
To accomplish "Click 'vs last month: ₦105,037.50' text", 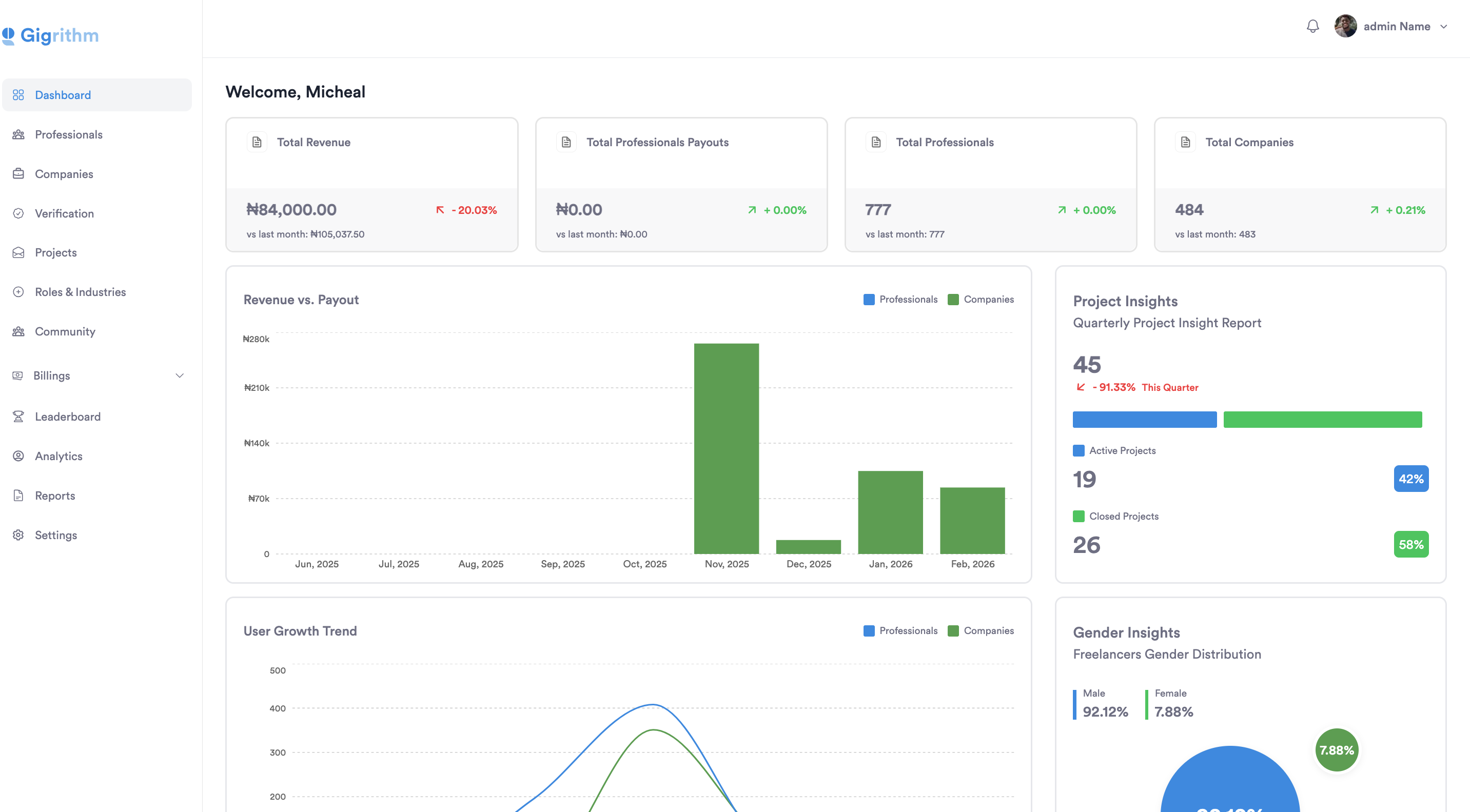I will coord(305,234).
